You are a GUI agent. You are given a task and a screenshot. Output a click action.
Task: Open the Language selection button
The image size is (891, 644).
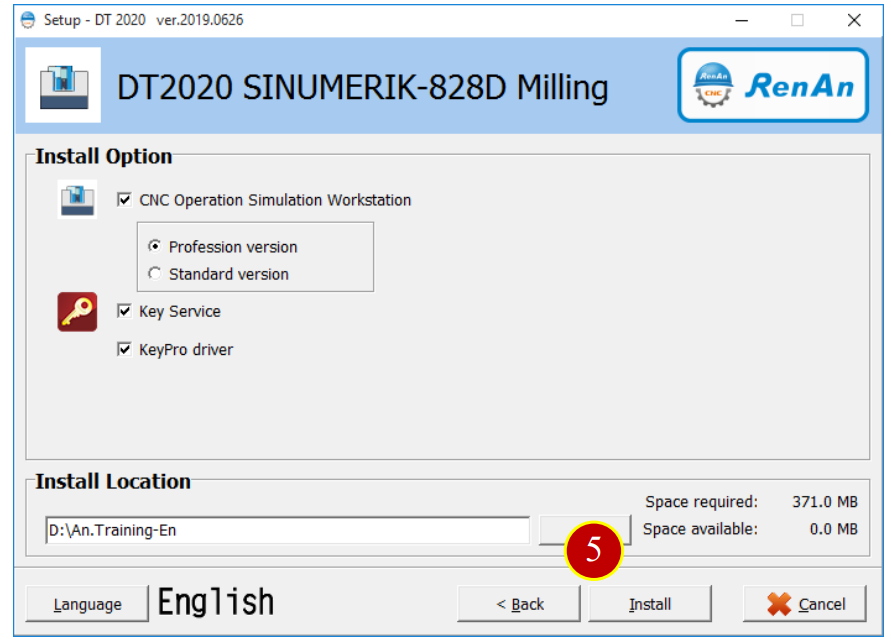click(x=87, y=604)
